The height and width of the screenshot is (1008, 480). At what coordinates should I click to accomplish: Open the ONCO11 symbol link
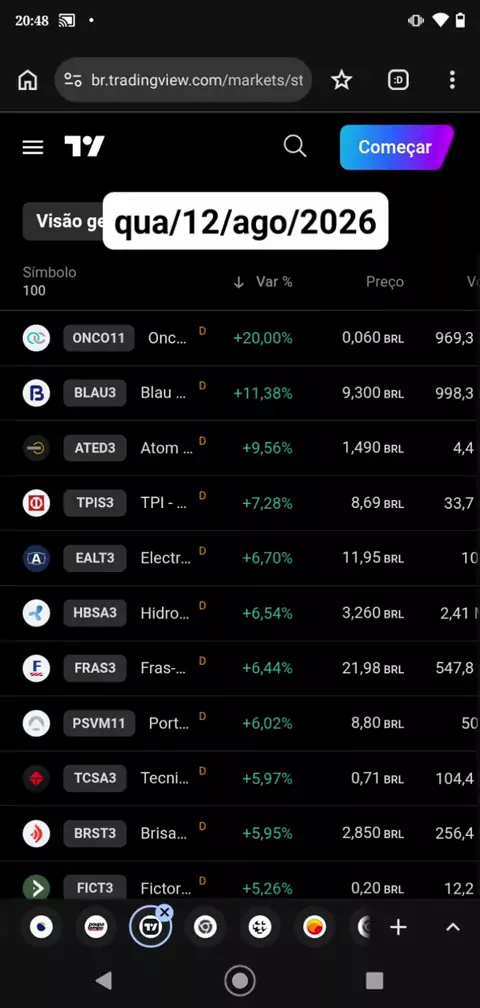coord(98,338)
